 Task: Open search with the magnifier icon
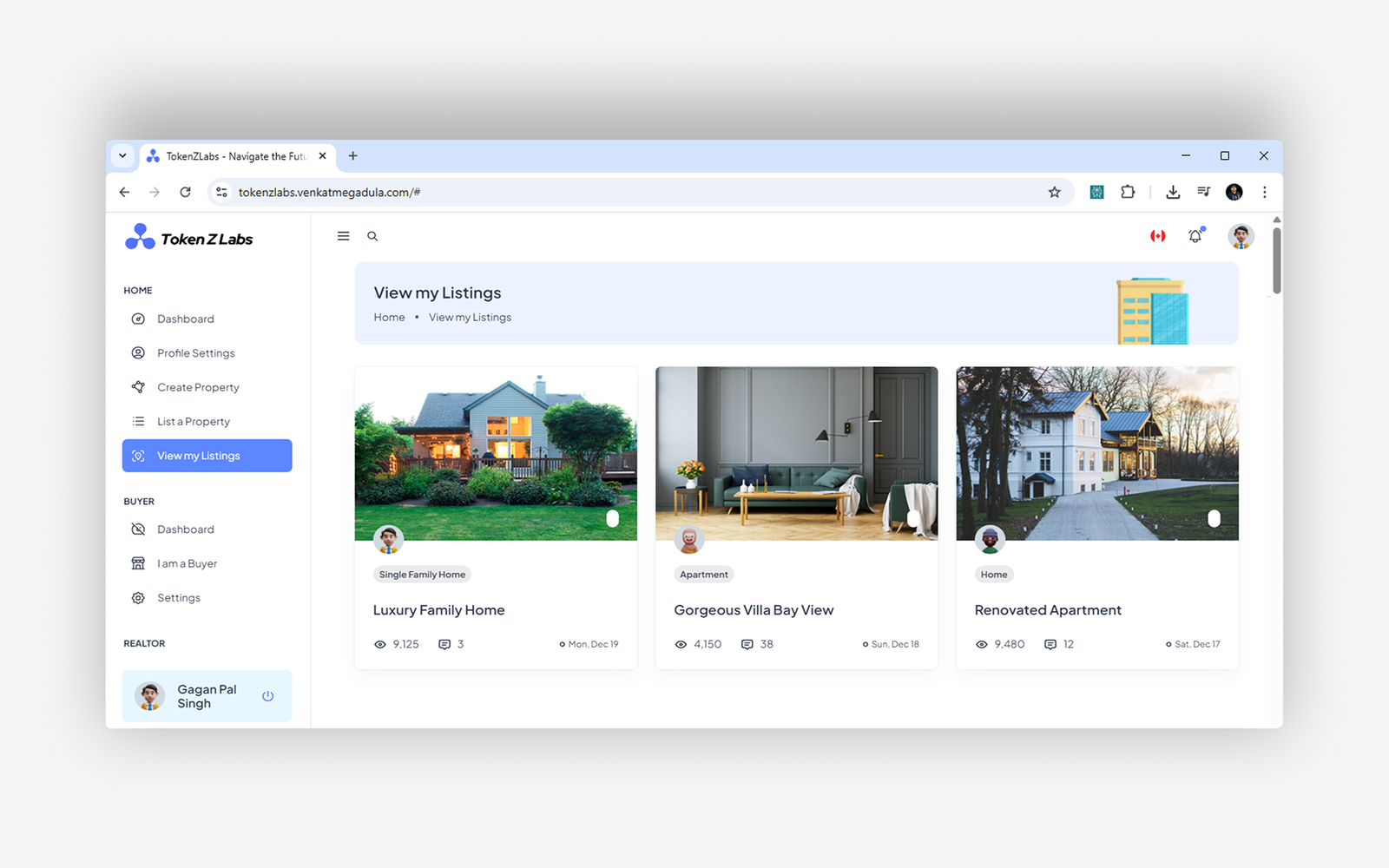(372, 236)
